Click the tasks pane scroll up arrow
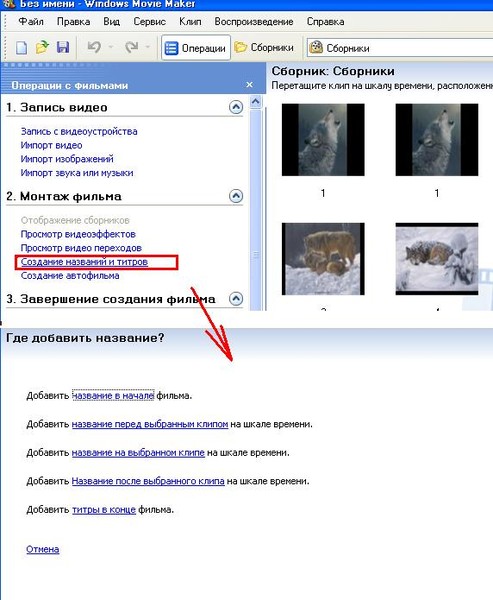 tap(255, 102)
